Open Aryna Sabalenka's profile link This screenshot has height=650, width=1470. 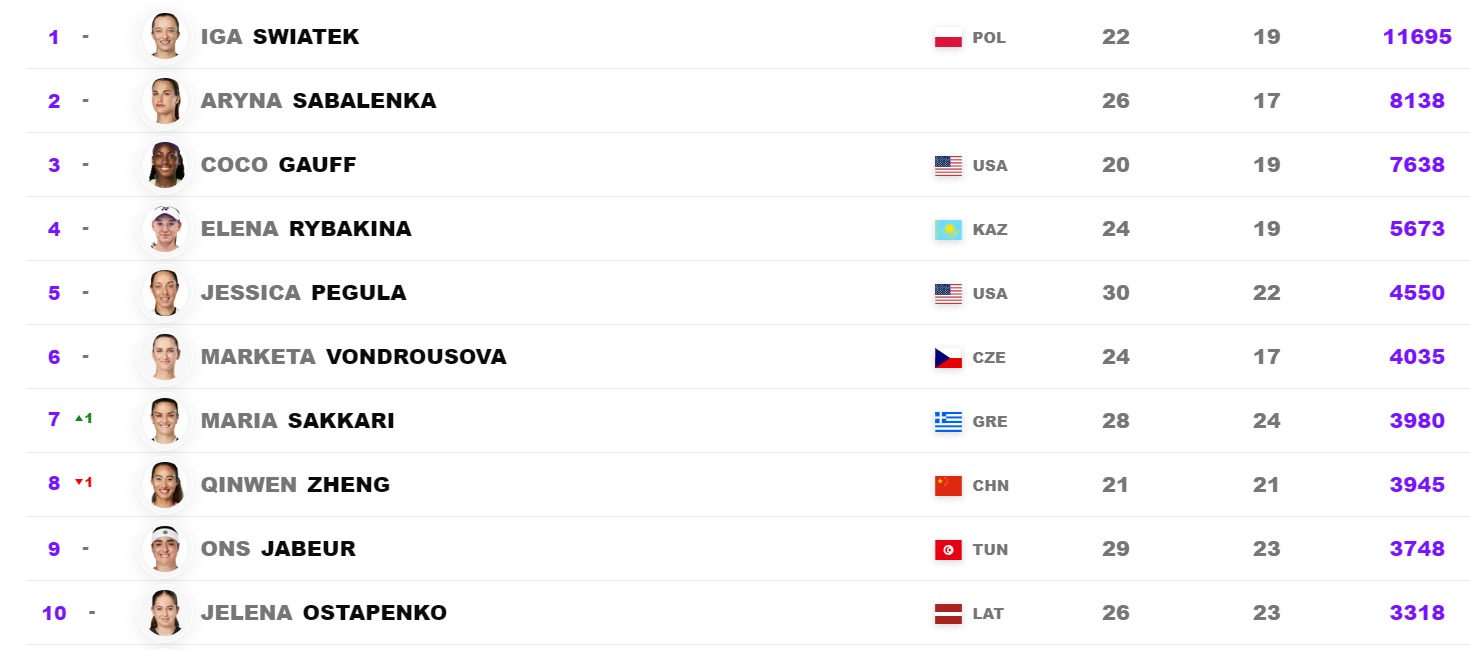[x=318, y=101]
